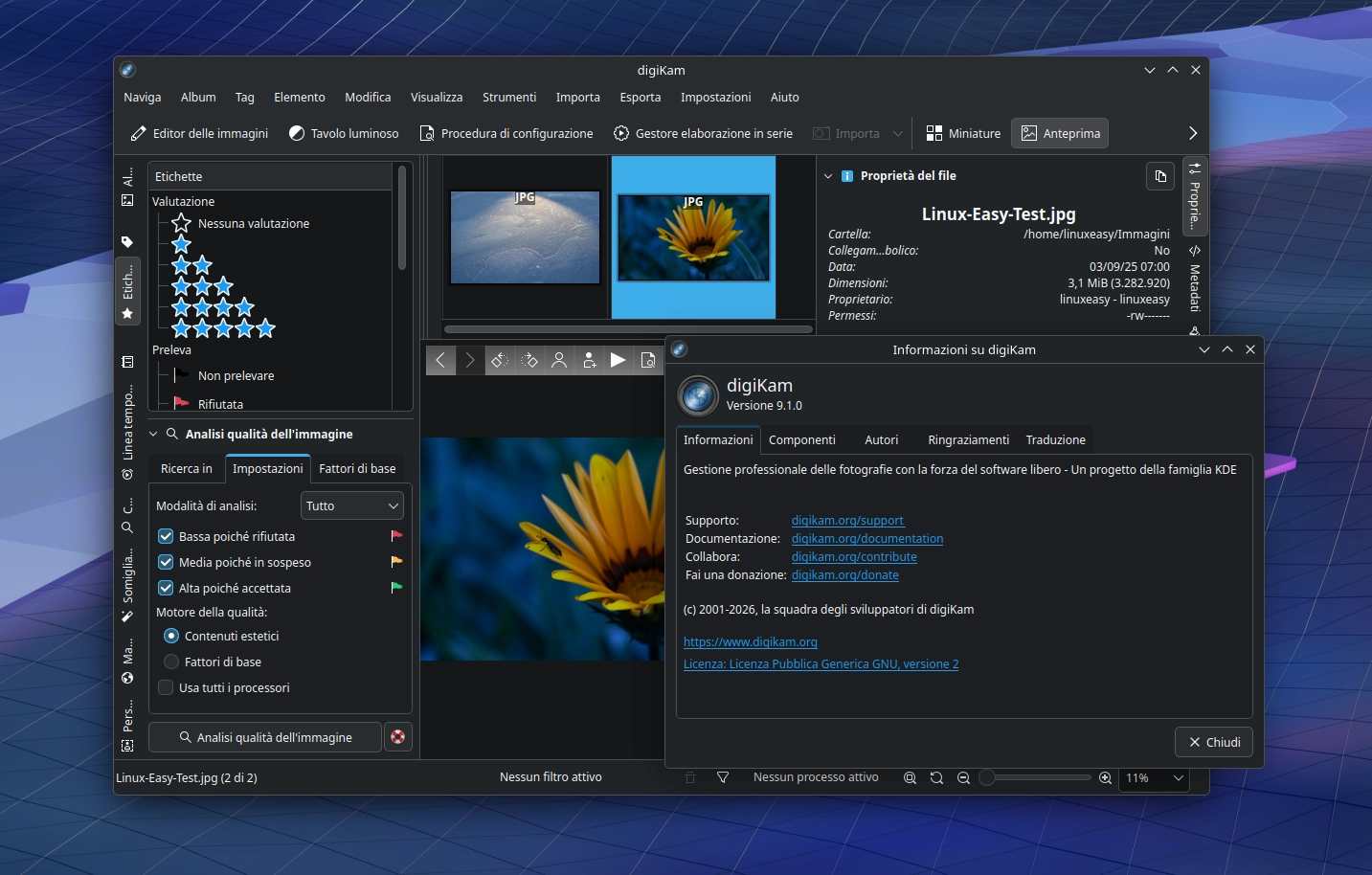This screenshot has height=875, width=1372.
Task: Copy file properties with clipboard button
Action: coord(1159,176)
